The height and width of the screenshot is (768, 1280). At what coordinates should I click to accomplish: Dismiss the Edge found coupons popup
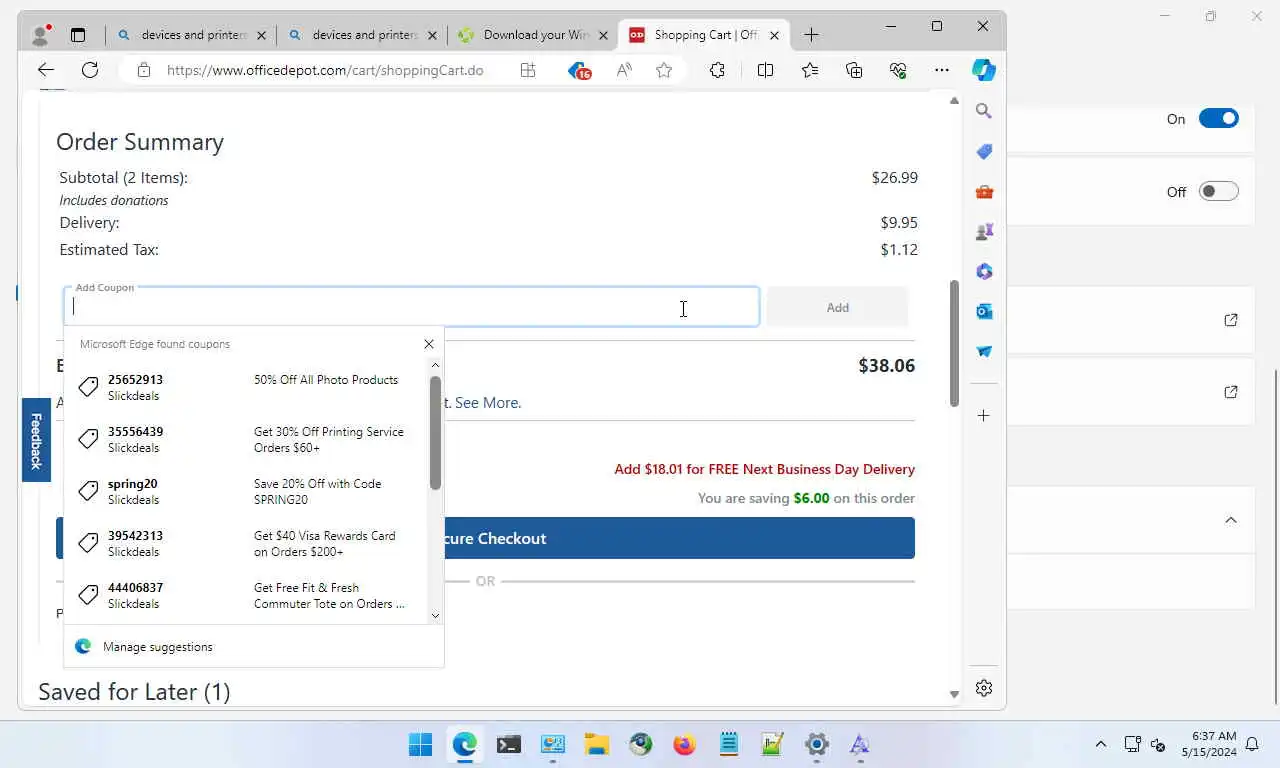[429, 344]
